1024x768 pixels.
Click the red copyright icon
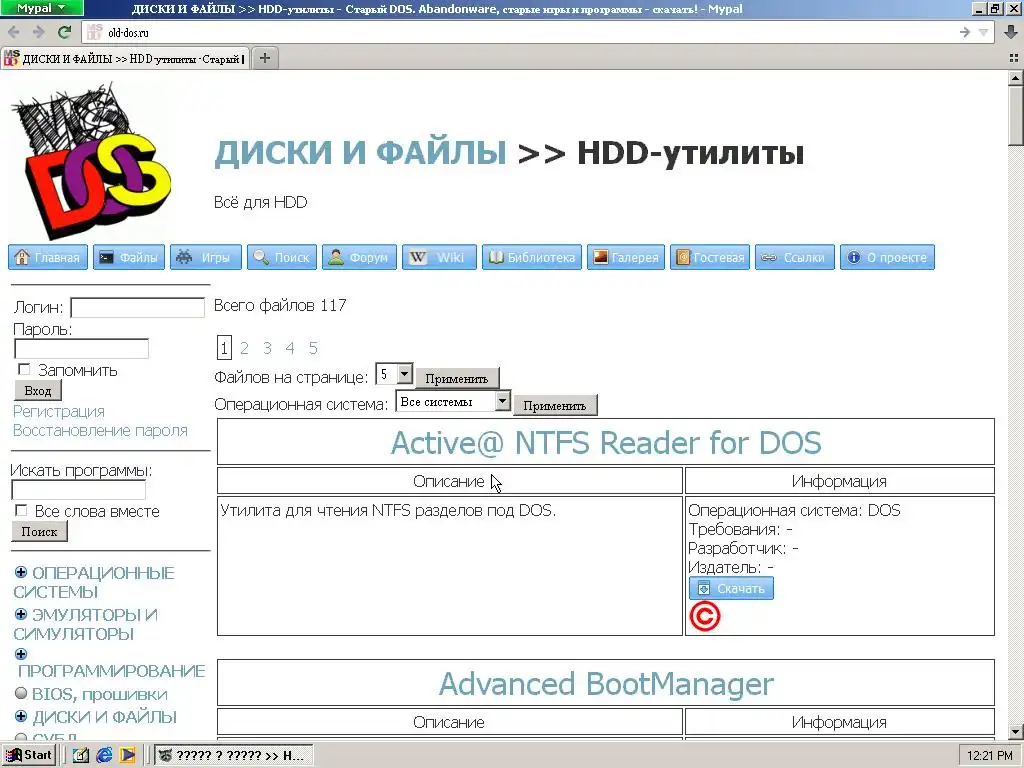point(705,616)
